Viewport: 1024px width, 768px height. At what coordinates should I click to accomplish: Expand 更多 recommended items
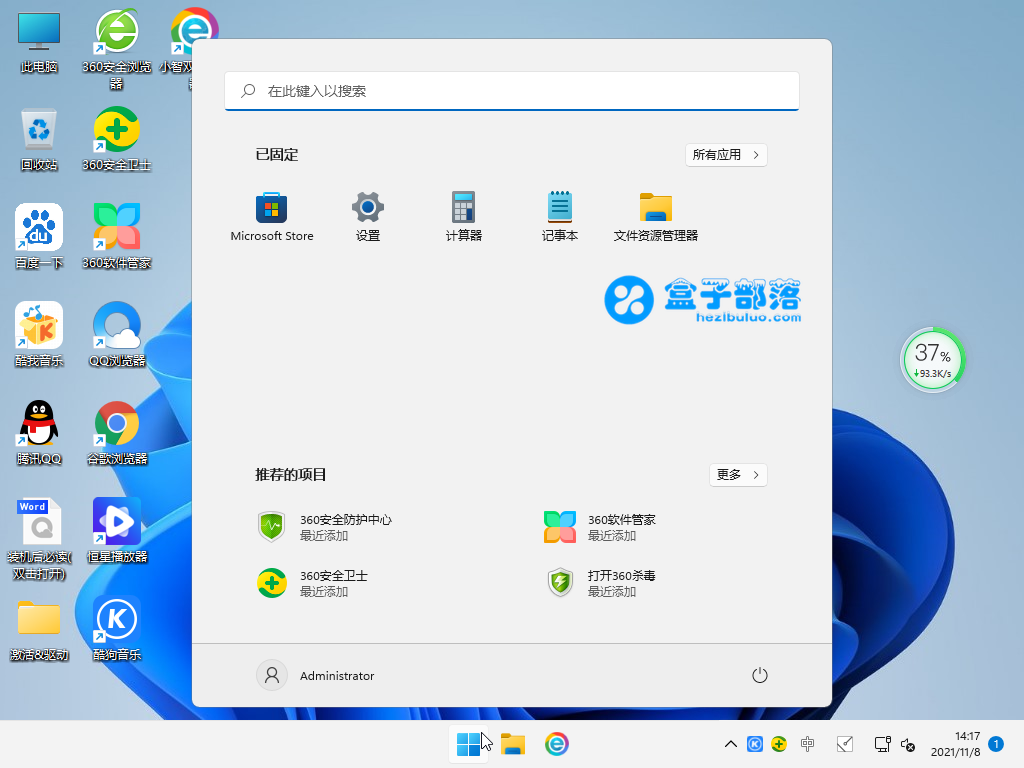click(x=738, y=475)
